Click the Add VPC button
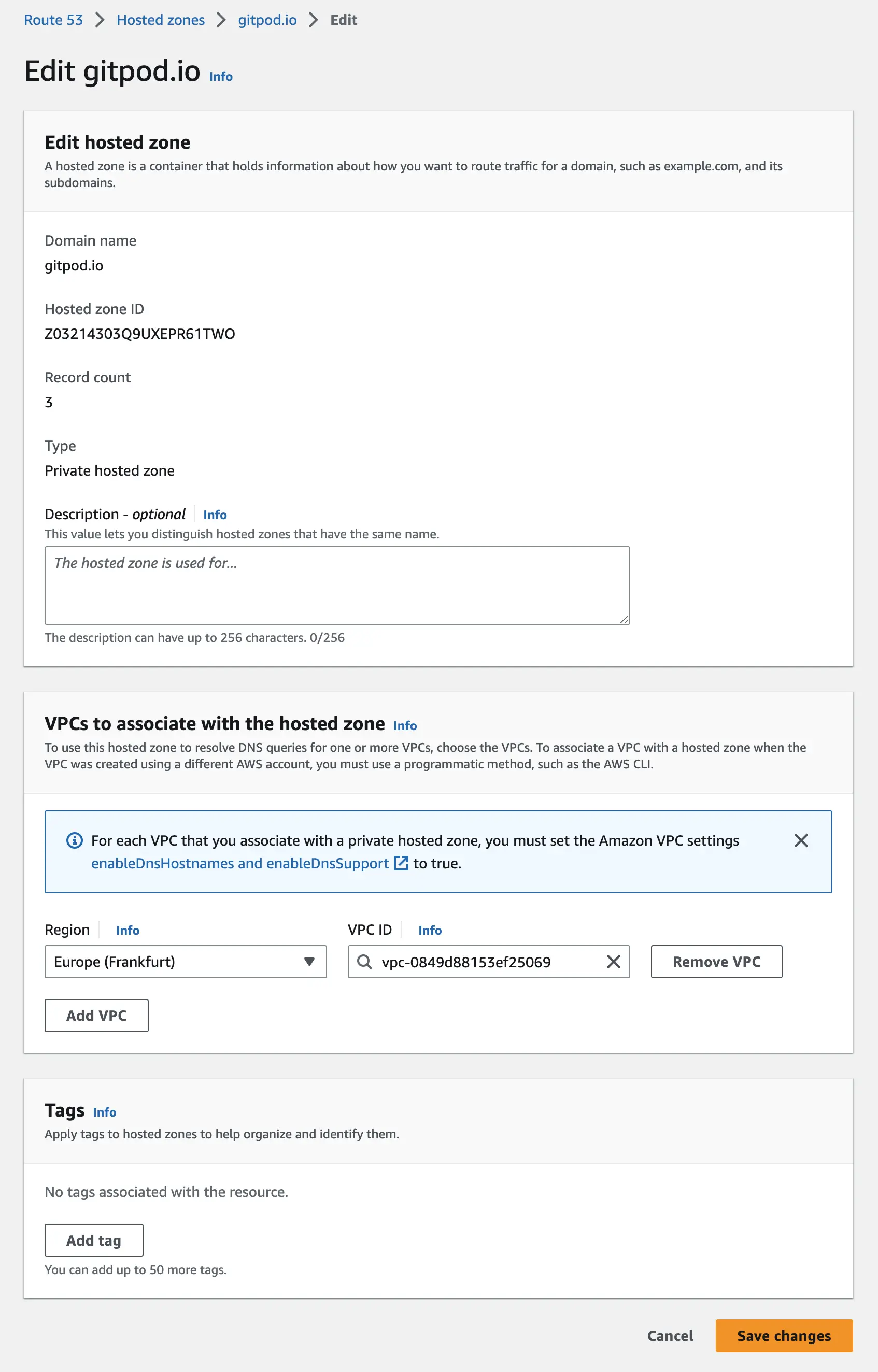This screenshot has height=1372, width=878. click(x=96, y=1016)
